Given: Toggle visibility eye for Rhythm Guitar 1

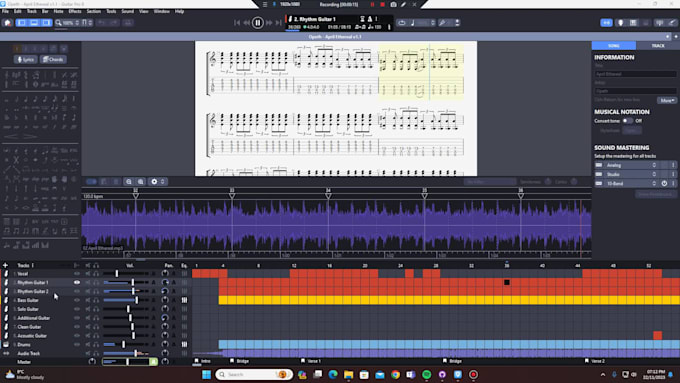Looking at the screenshot, I should pyautogui.click(x=77, y=282).
